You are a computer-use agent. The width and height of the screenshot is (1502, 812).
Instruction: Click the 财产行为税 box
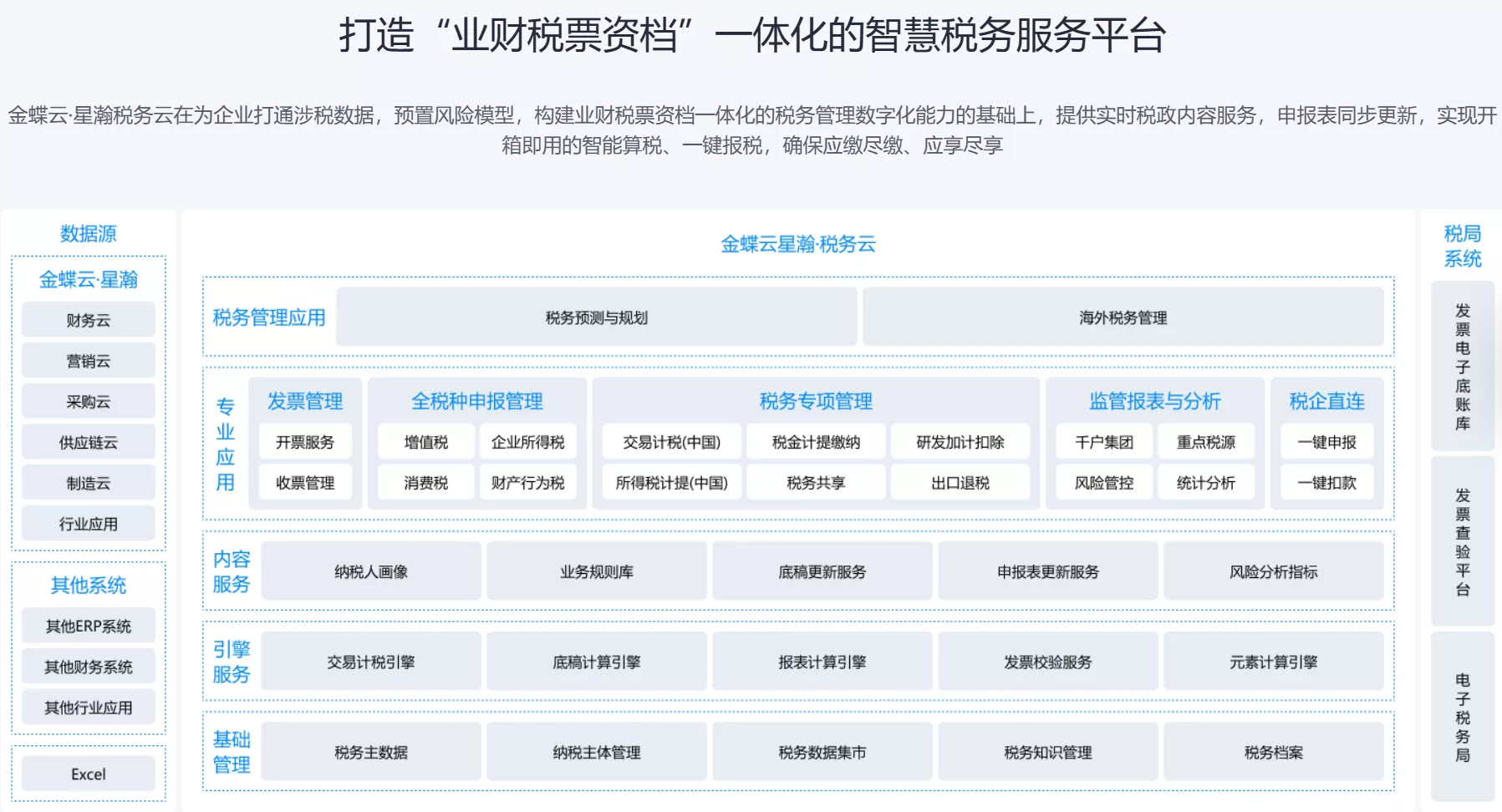(528, 483)
